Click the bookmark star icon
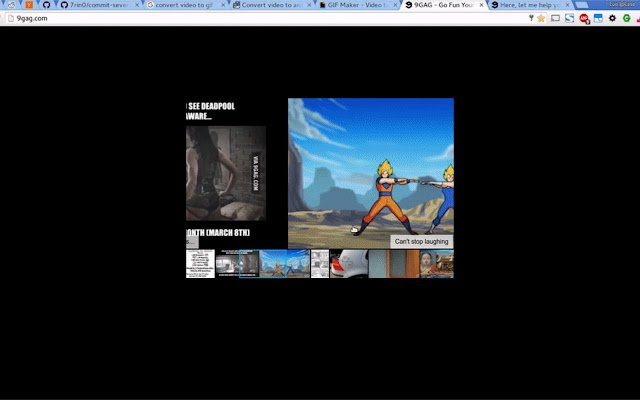This screenshot has width=640, height=400. pos(541,18)
